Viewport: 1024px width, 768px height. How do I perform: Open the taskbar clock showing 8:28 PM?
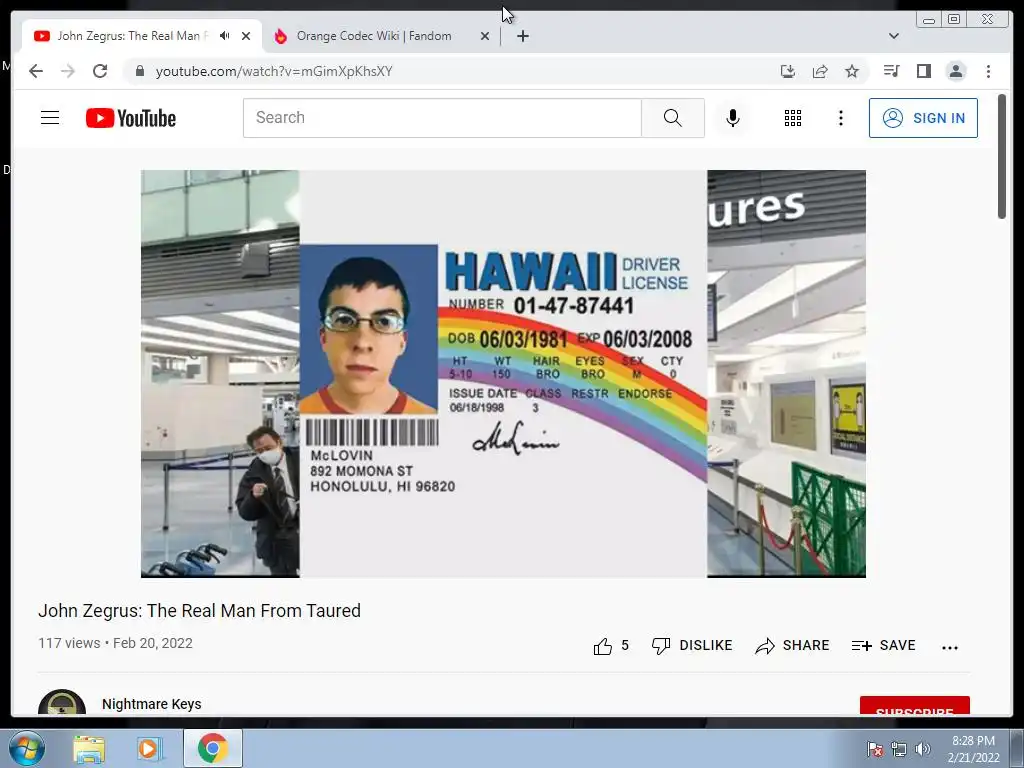[x=973, y=749]
